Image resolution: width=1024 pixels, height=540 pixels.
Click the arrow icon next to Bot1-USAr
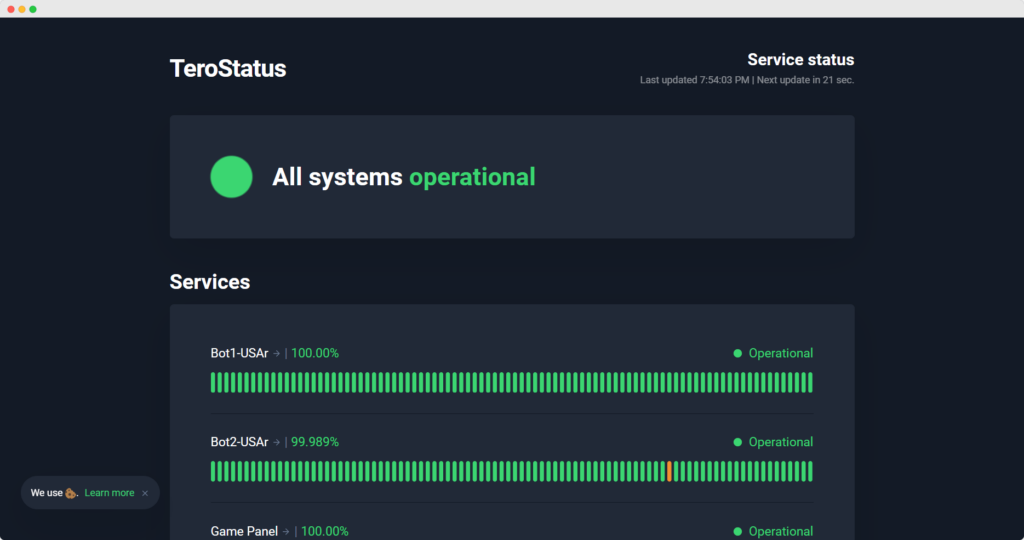click(x=277, y=353)
